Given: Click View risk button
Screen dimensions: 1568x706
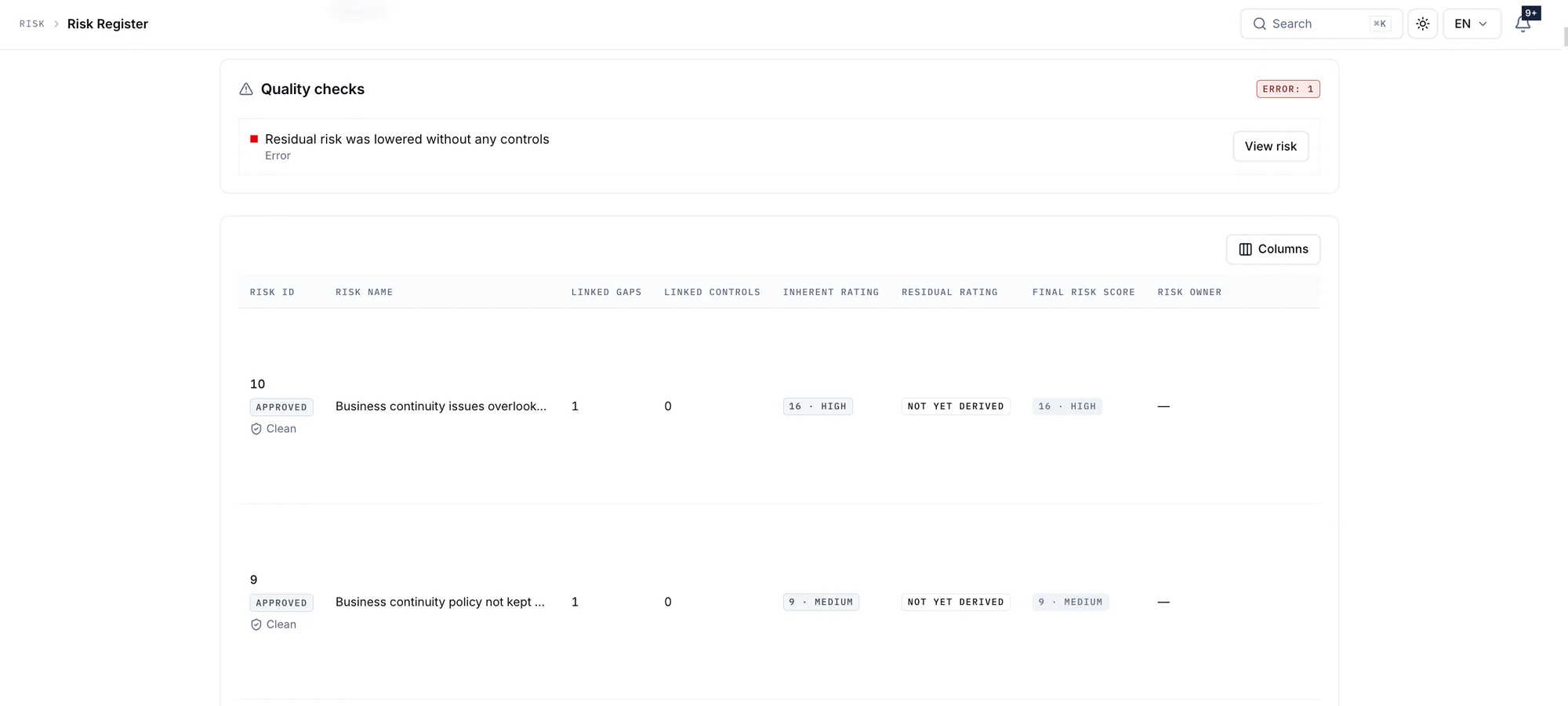Looking at the screenshot, I should pyautogui.click(x=1270, y=147).
